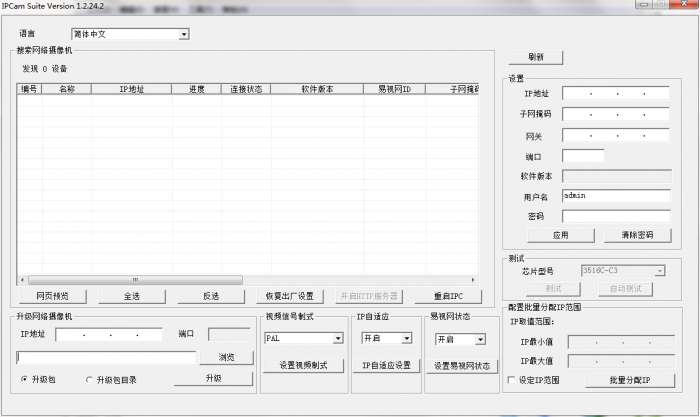Click the 清除密码 button

point(638,235)
